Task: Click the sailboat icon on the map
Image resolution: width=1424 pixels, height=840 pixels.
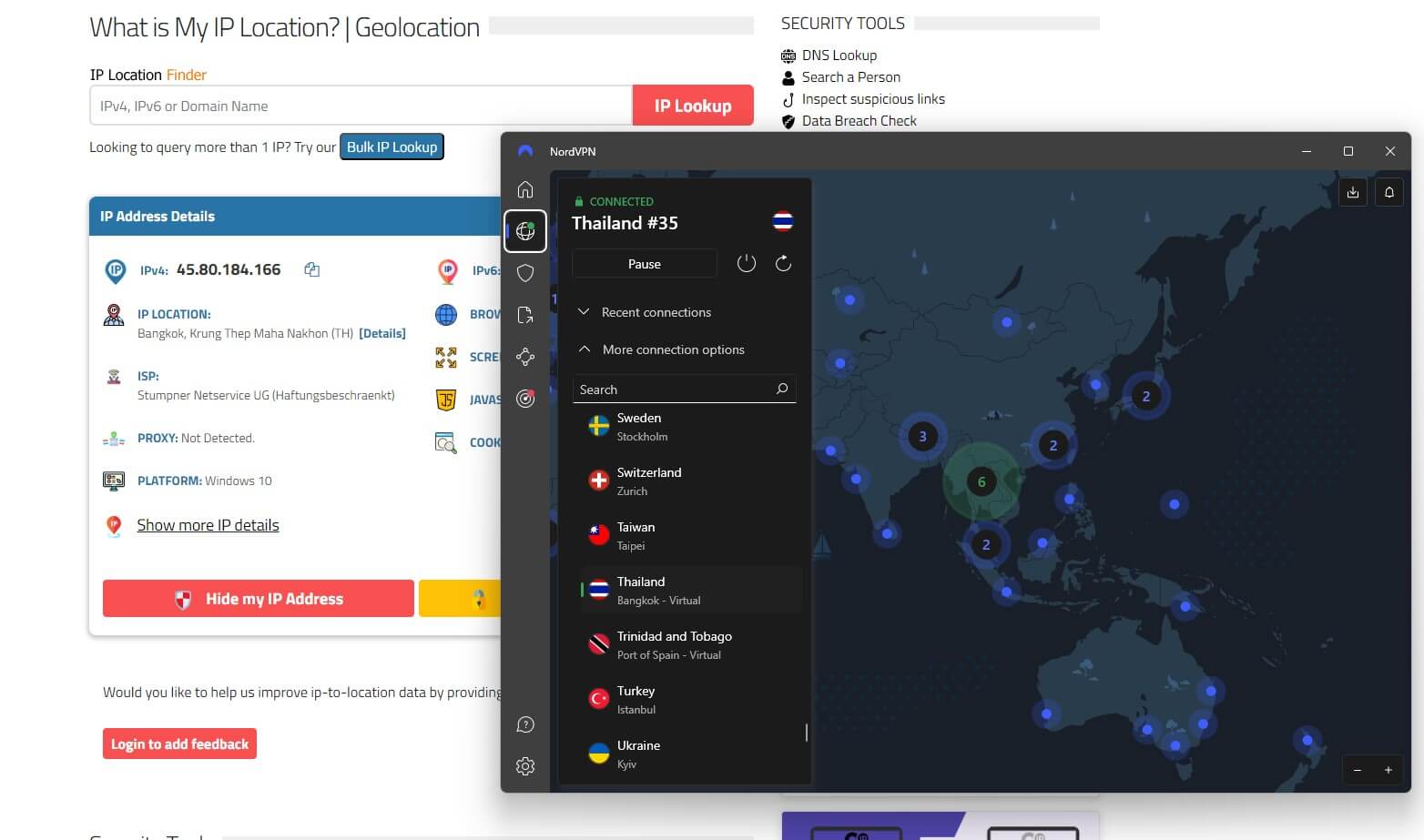Action: pyautogui.click(x=821, y=545)
